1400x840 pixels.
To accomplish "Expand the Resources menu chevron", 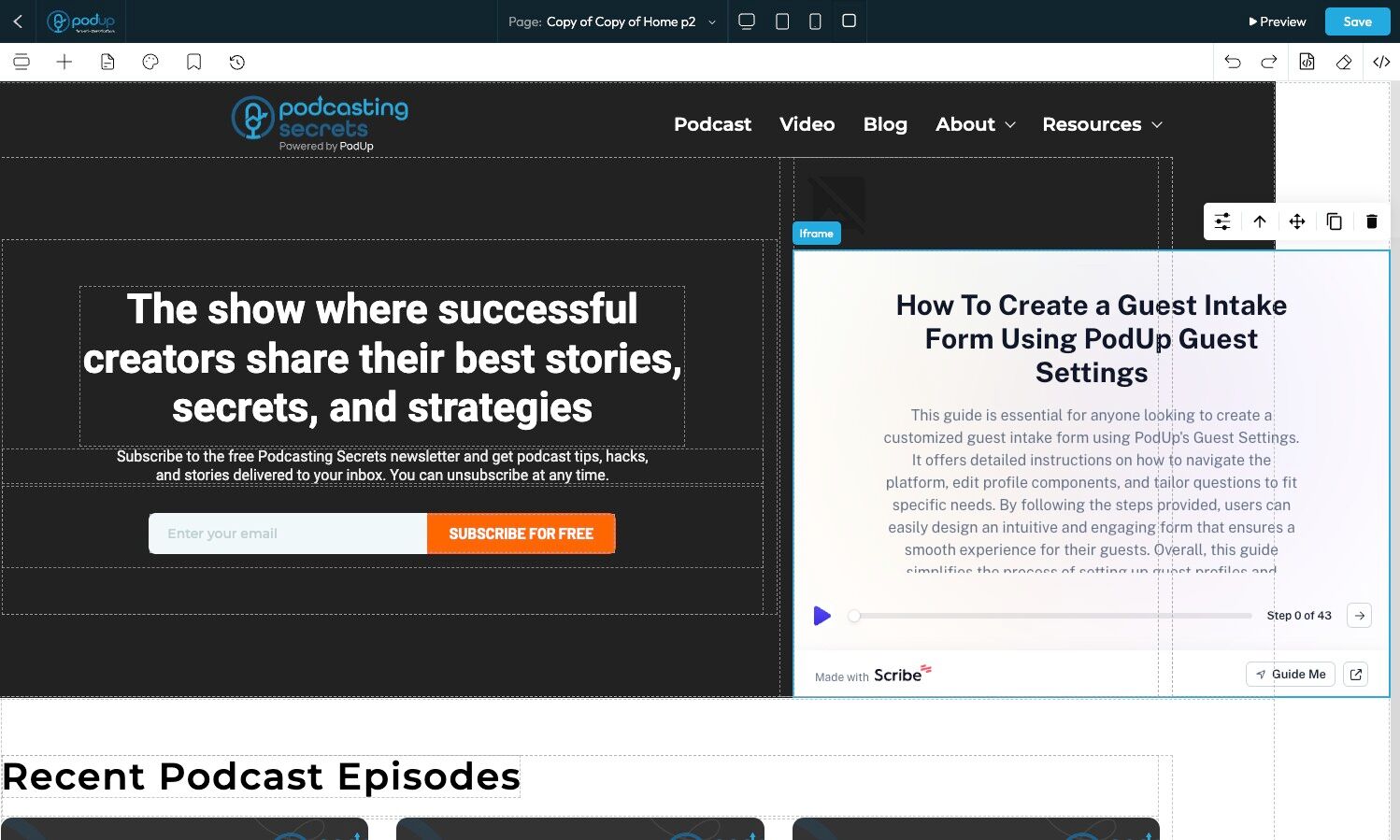I will (x=1157, y=124).
